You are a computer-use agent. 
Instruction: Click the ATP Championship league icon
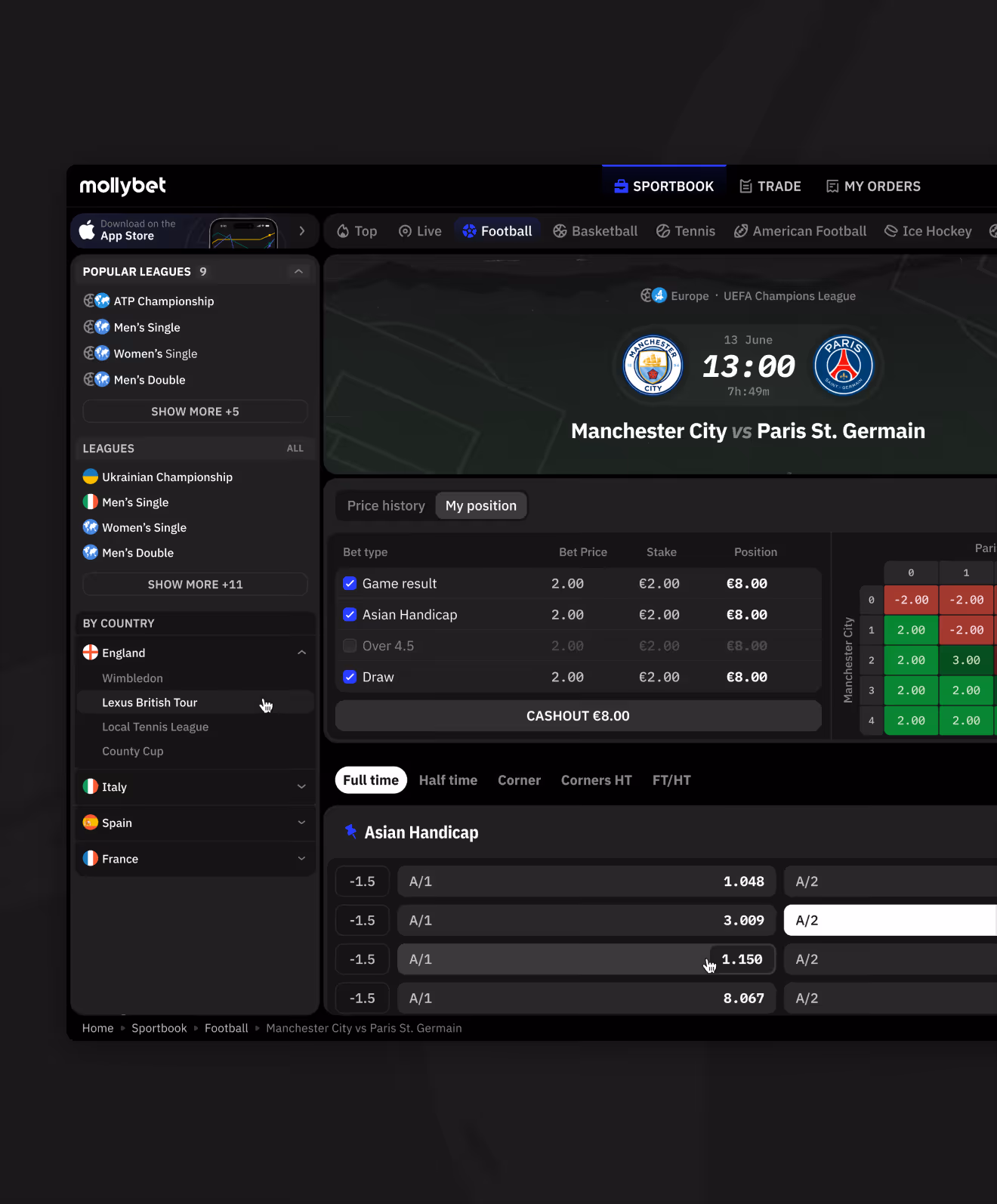coord(97,301)
